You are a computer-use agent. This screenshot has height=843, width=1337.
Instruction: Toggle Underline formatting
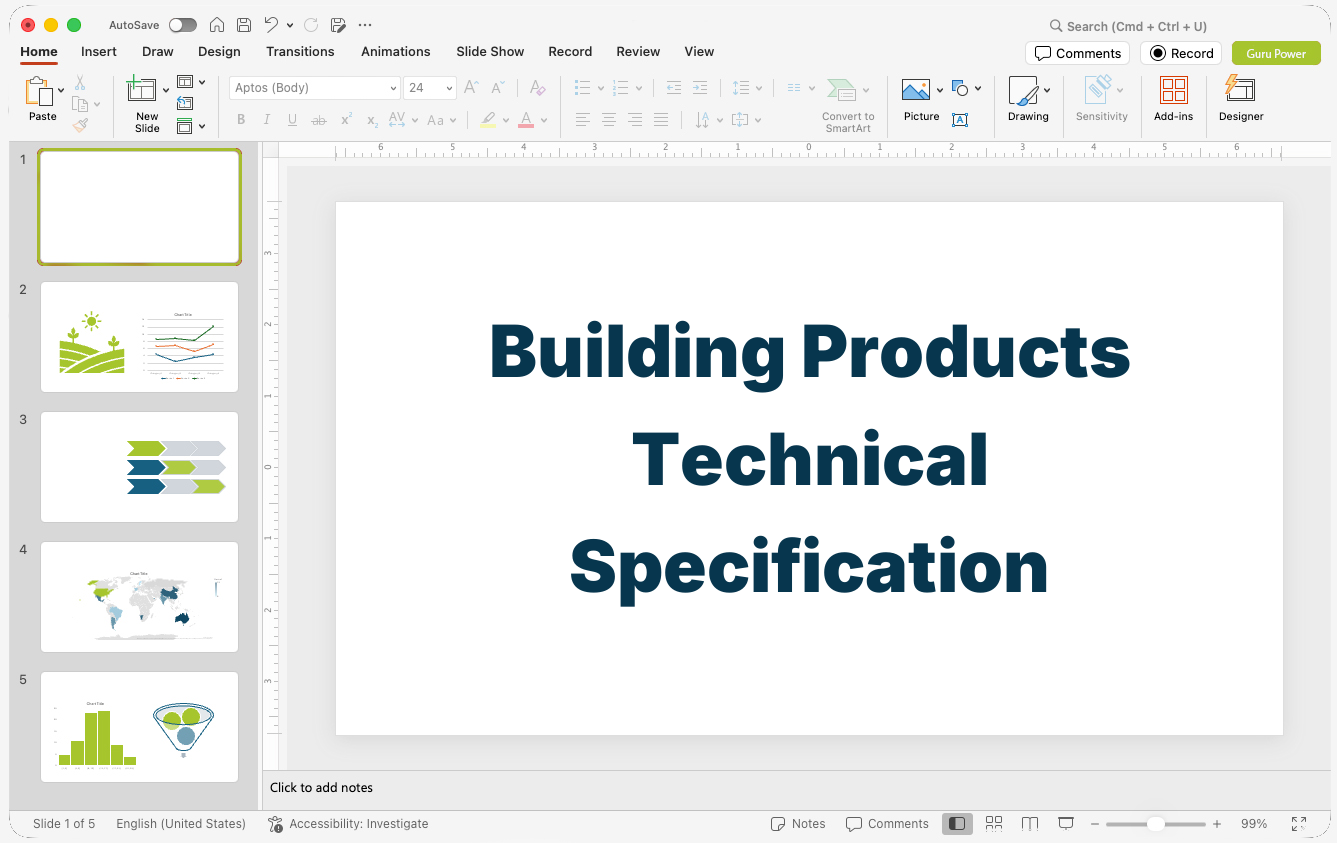coord(292,120)
